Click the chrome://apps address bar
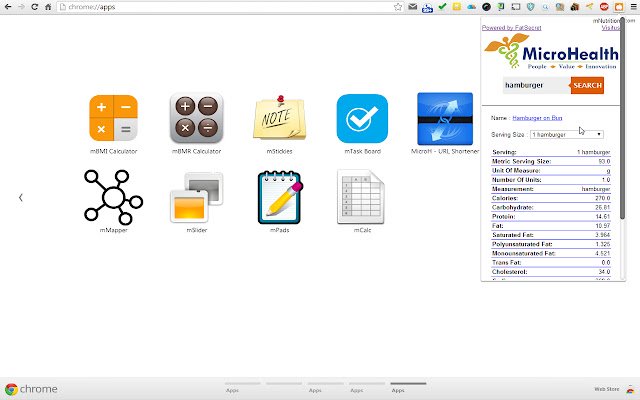This screenshot has width=640, height=400. tap(231, 7)
